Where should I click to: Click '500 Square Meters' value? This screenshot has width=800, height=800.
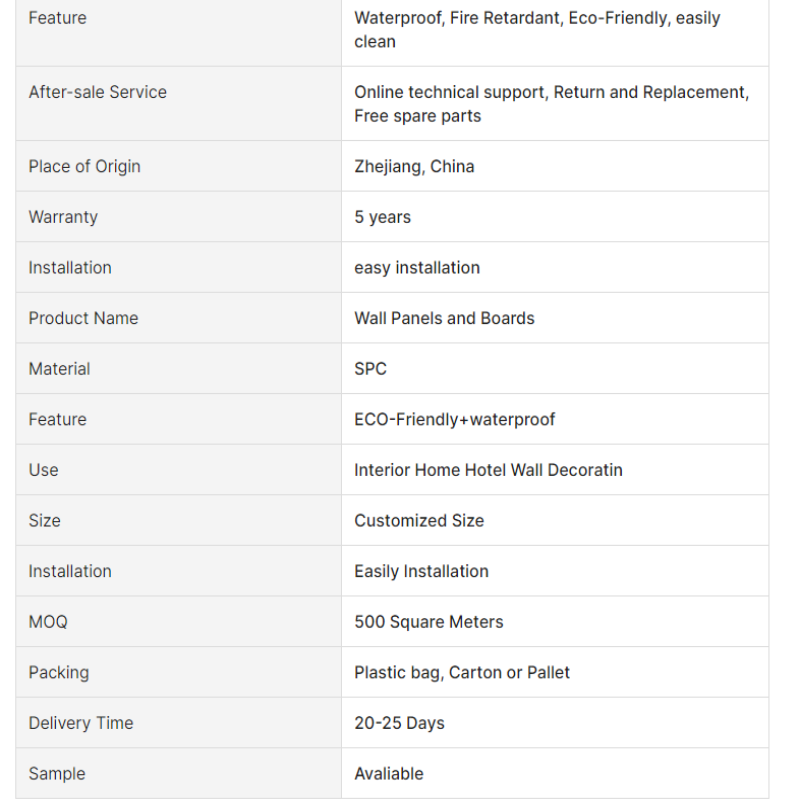coord(429,621)
